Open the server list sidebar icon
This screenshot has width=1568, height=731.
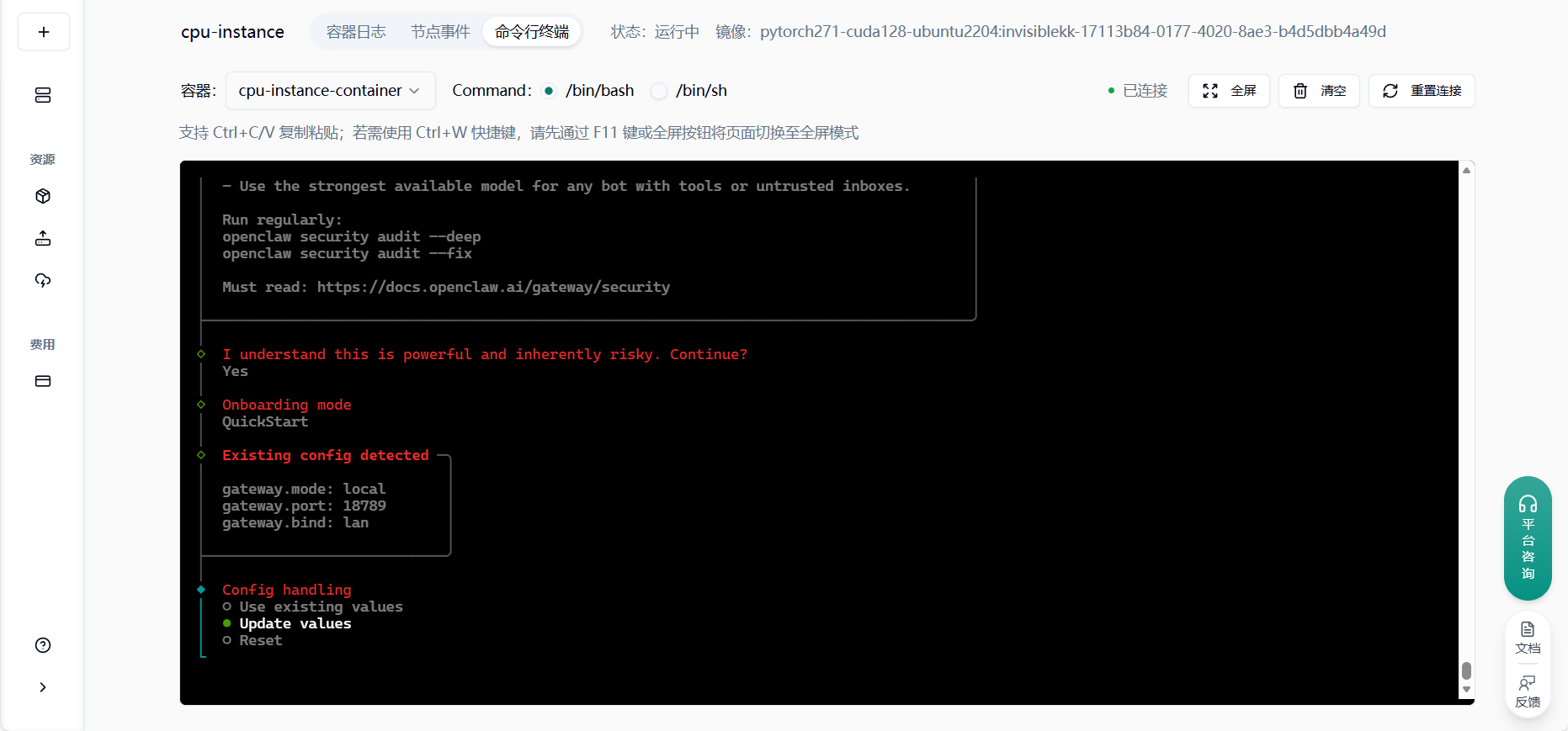click(x=43, y=95)
